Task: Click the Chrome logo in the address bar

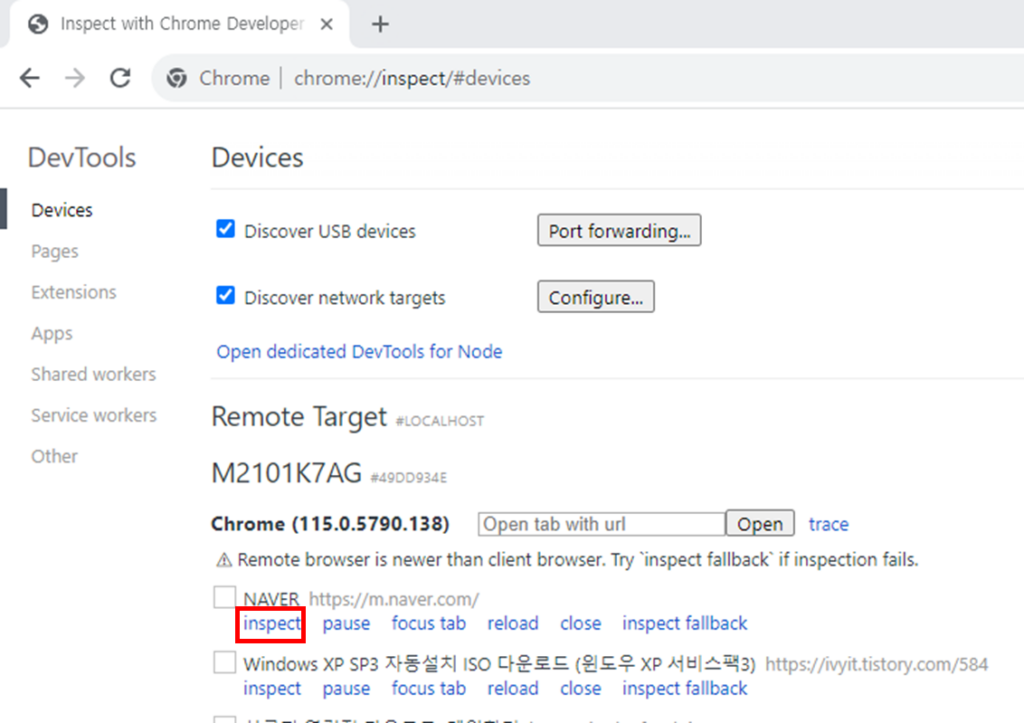Action: click(x=175, y=77)
